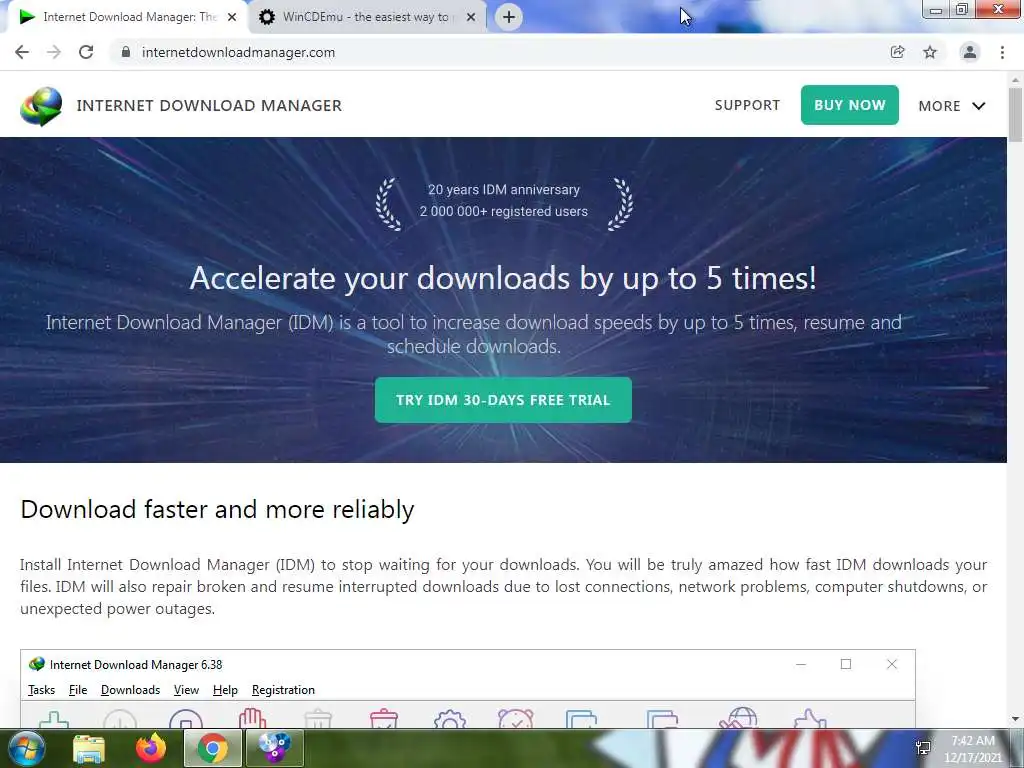Screen dimensions: 1024x768
Task: Click the page scrollbar thumb
Action: click(x=1015, y=115)
